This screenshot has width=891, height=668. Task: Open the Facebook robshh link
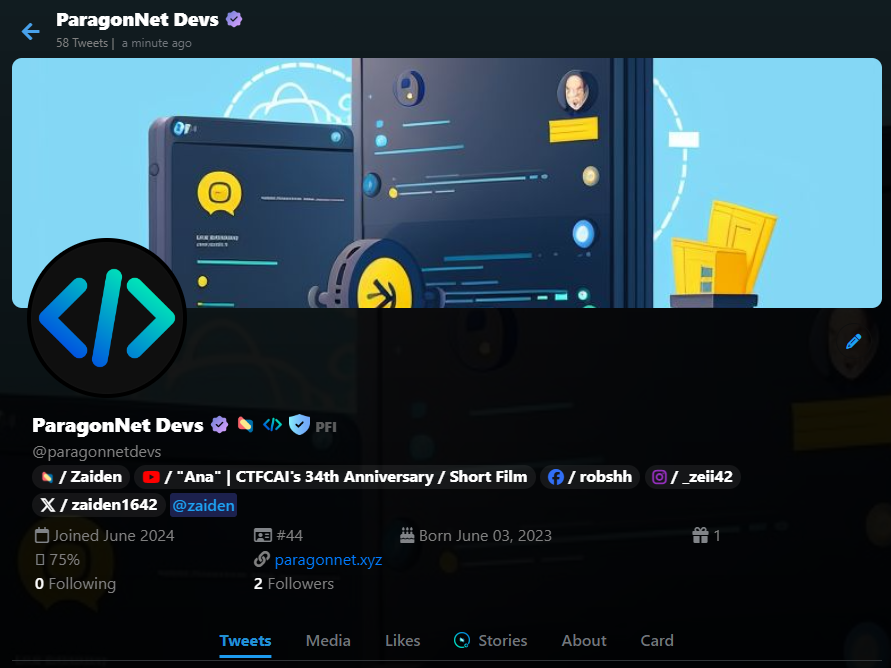click(x=590, y=477)
